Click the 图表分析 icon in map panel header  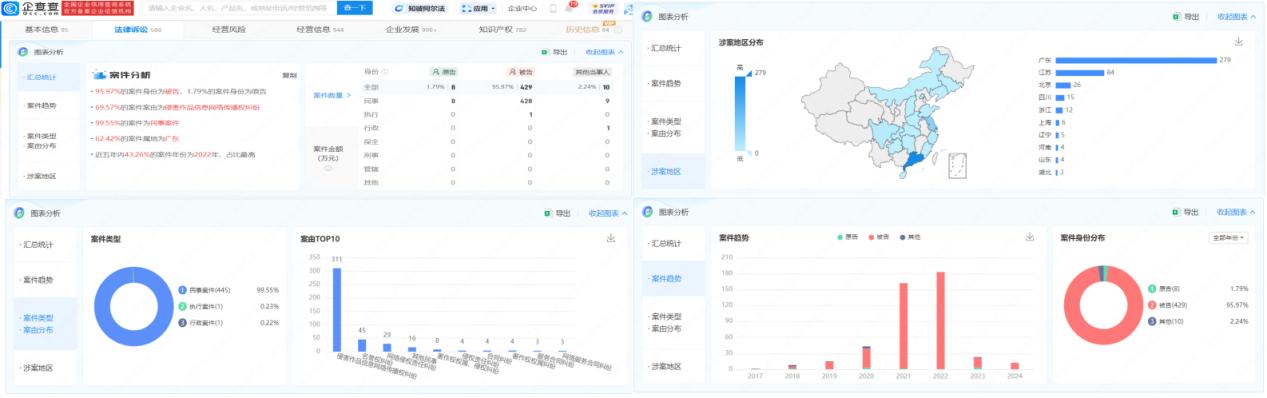pyautogui.click(x=648, y=17)
